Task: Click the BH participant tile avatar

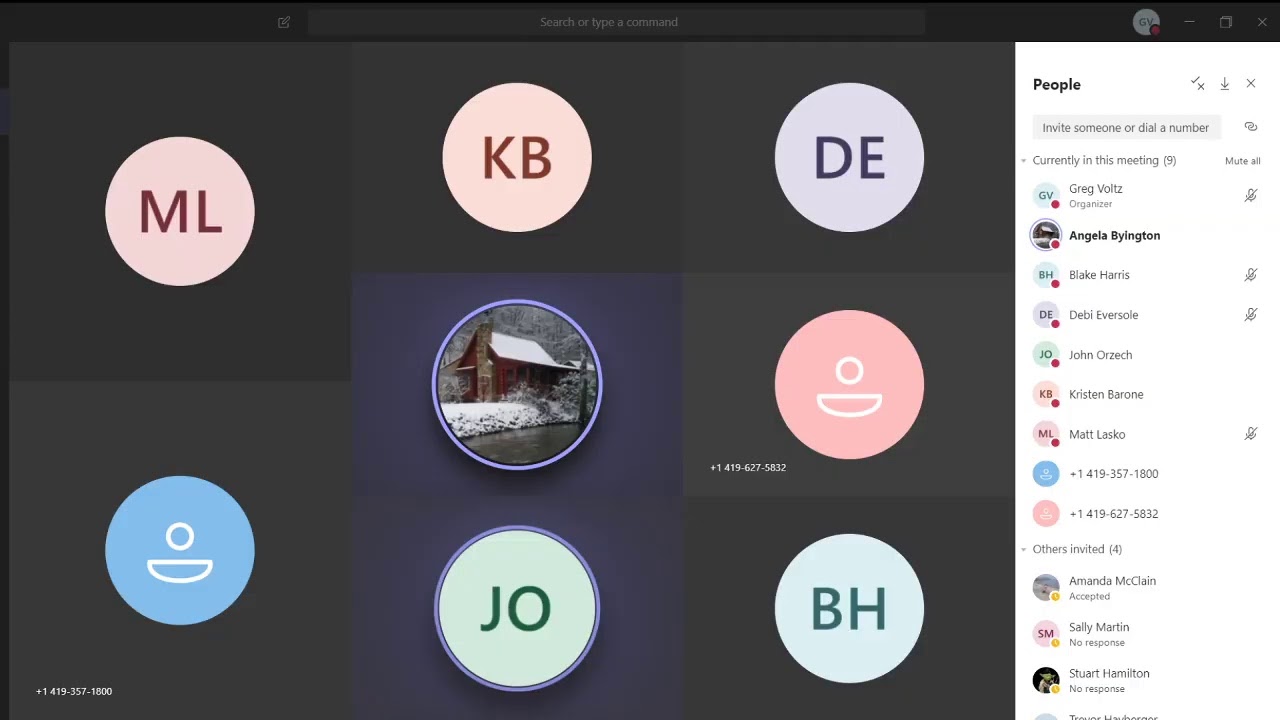Action: pos(849,608)
